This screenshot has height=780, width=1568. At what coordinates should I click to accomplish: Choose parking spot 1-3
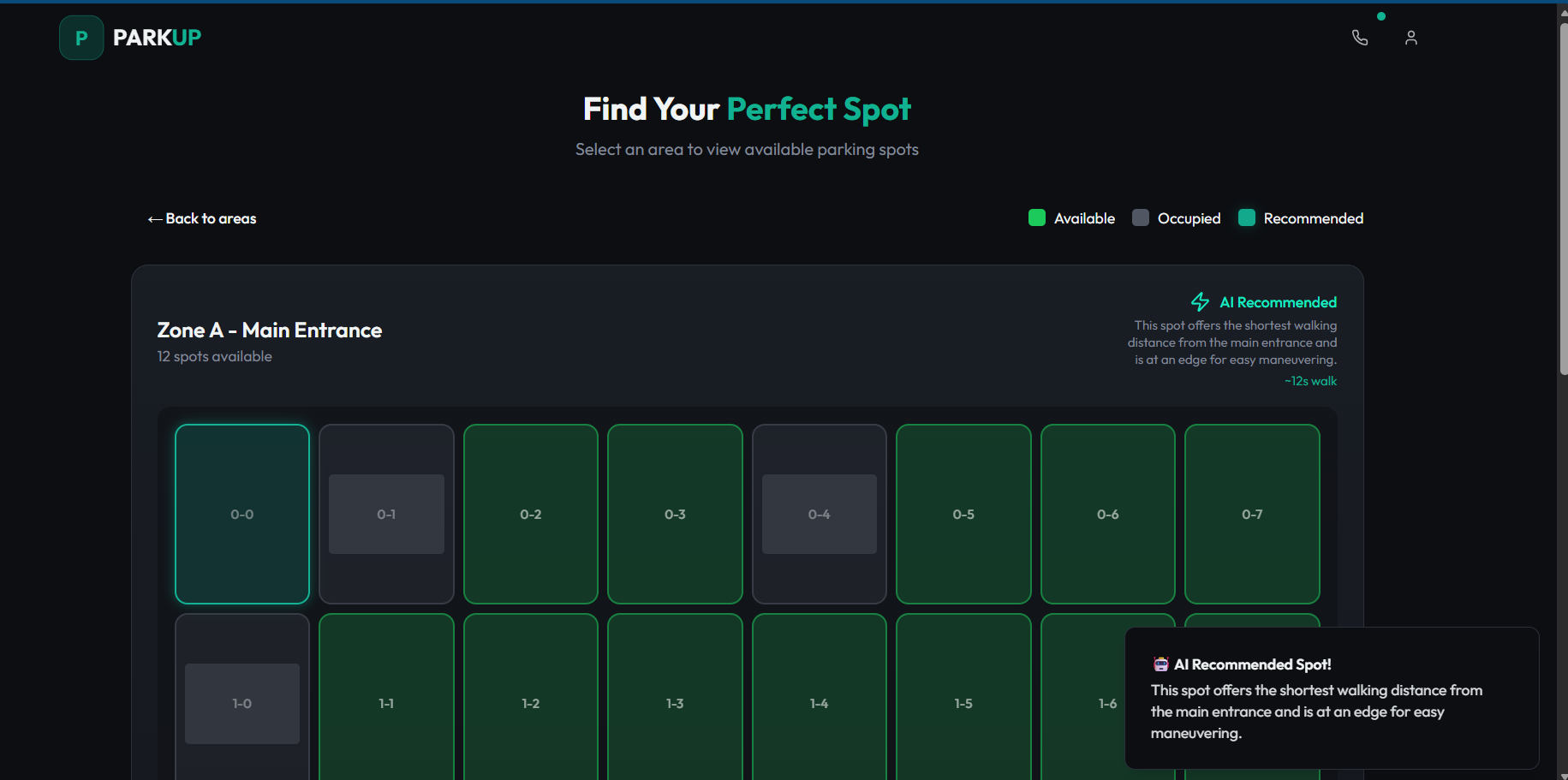[675, 697]
